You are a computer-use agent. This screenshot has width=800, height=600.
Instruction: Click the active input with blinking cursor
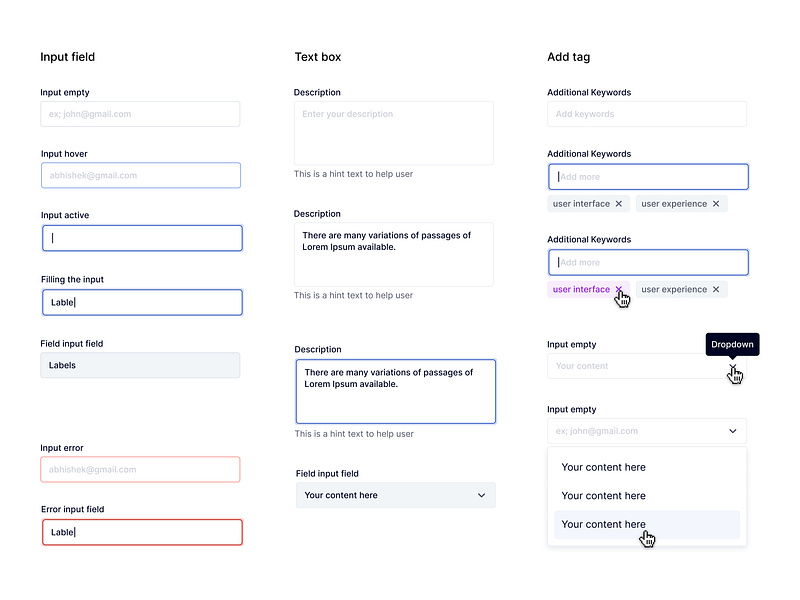pyautogui.click(x=141, y=238)
